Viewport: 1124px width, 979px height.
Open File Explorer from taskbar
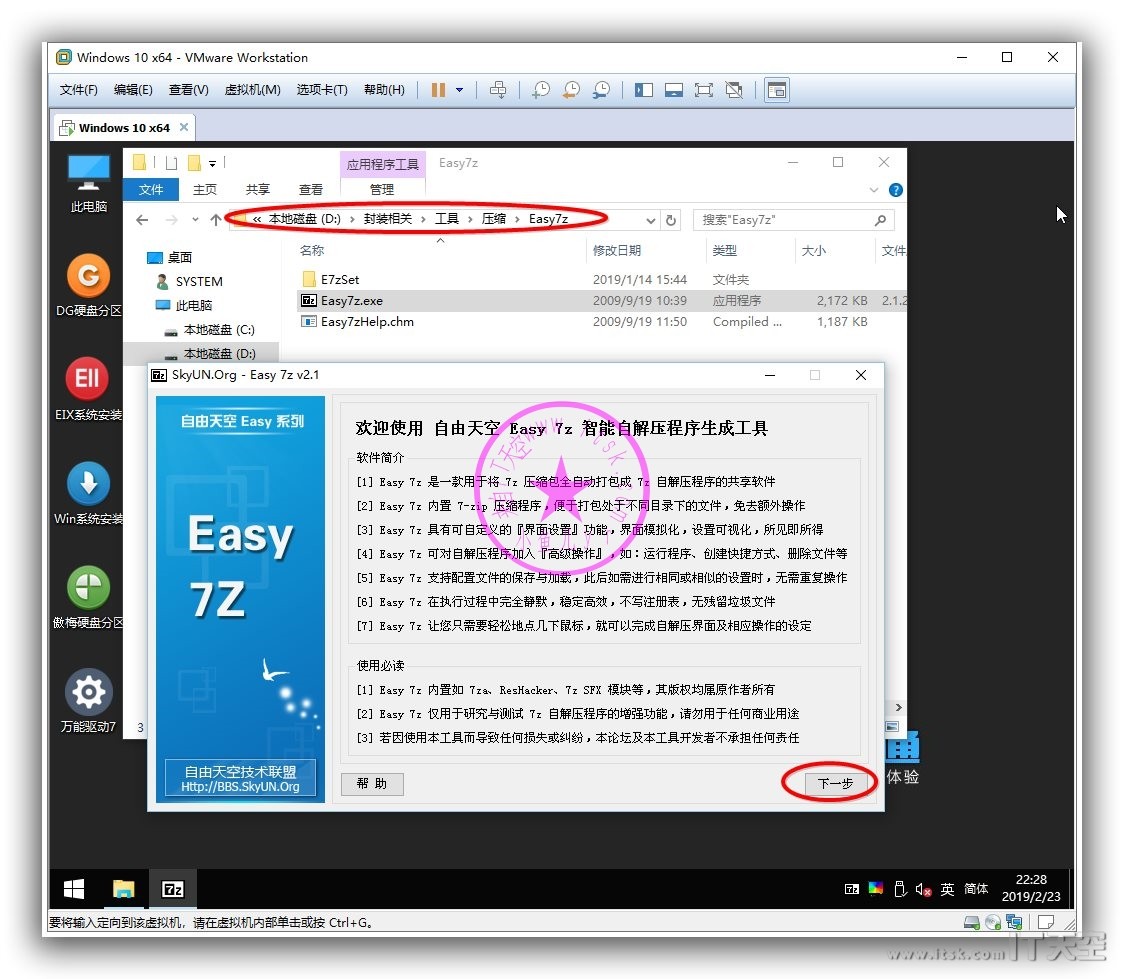click(123, 889)
